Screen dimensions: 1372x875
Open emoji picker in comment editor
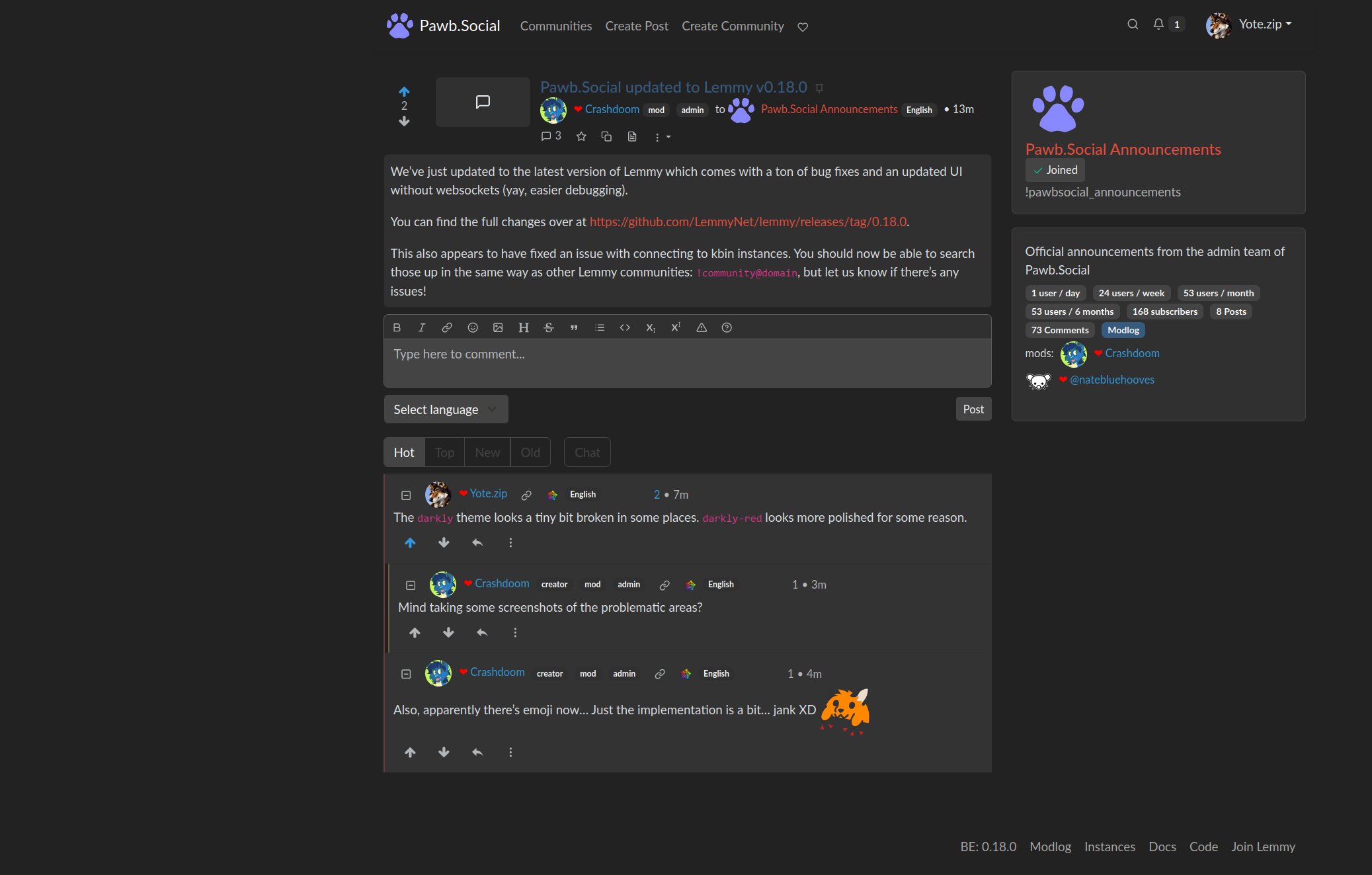click(x=473, y=327)
